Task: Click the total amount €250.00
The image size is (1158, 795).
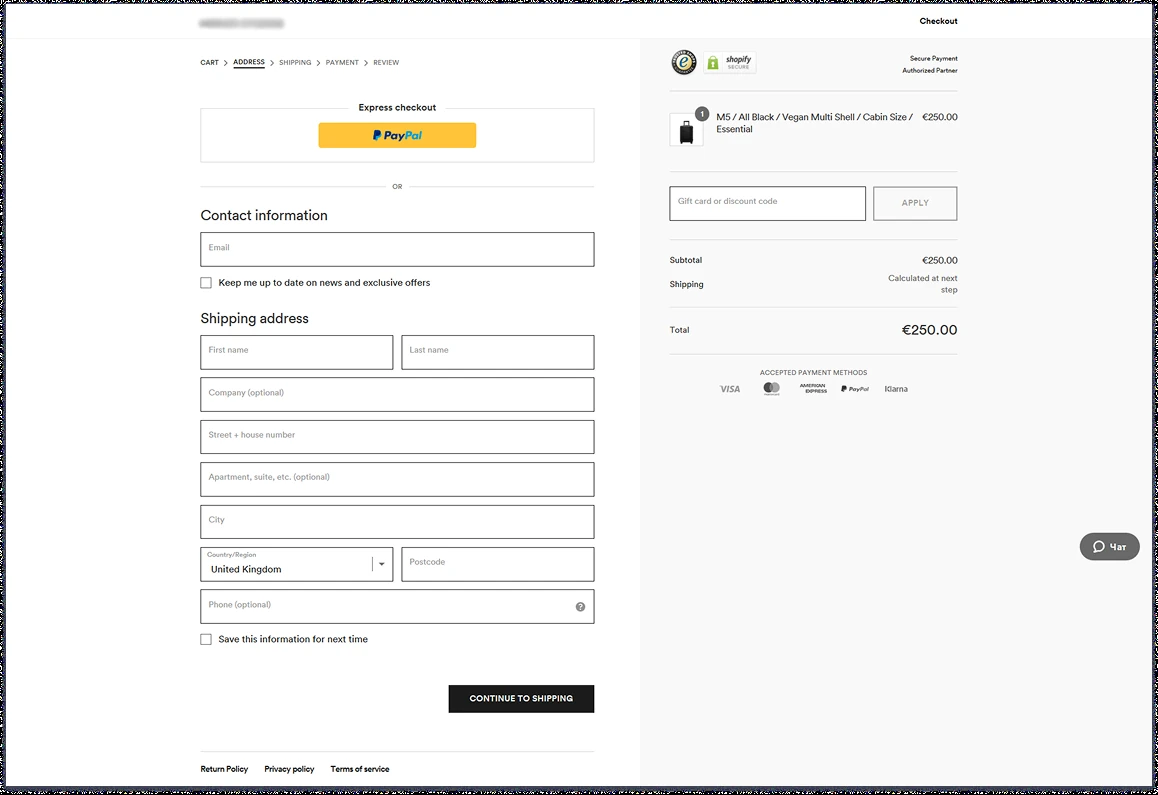Action: point(929,330)
